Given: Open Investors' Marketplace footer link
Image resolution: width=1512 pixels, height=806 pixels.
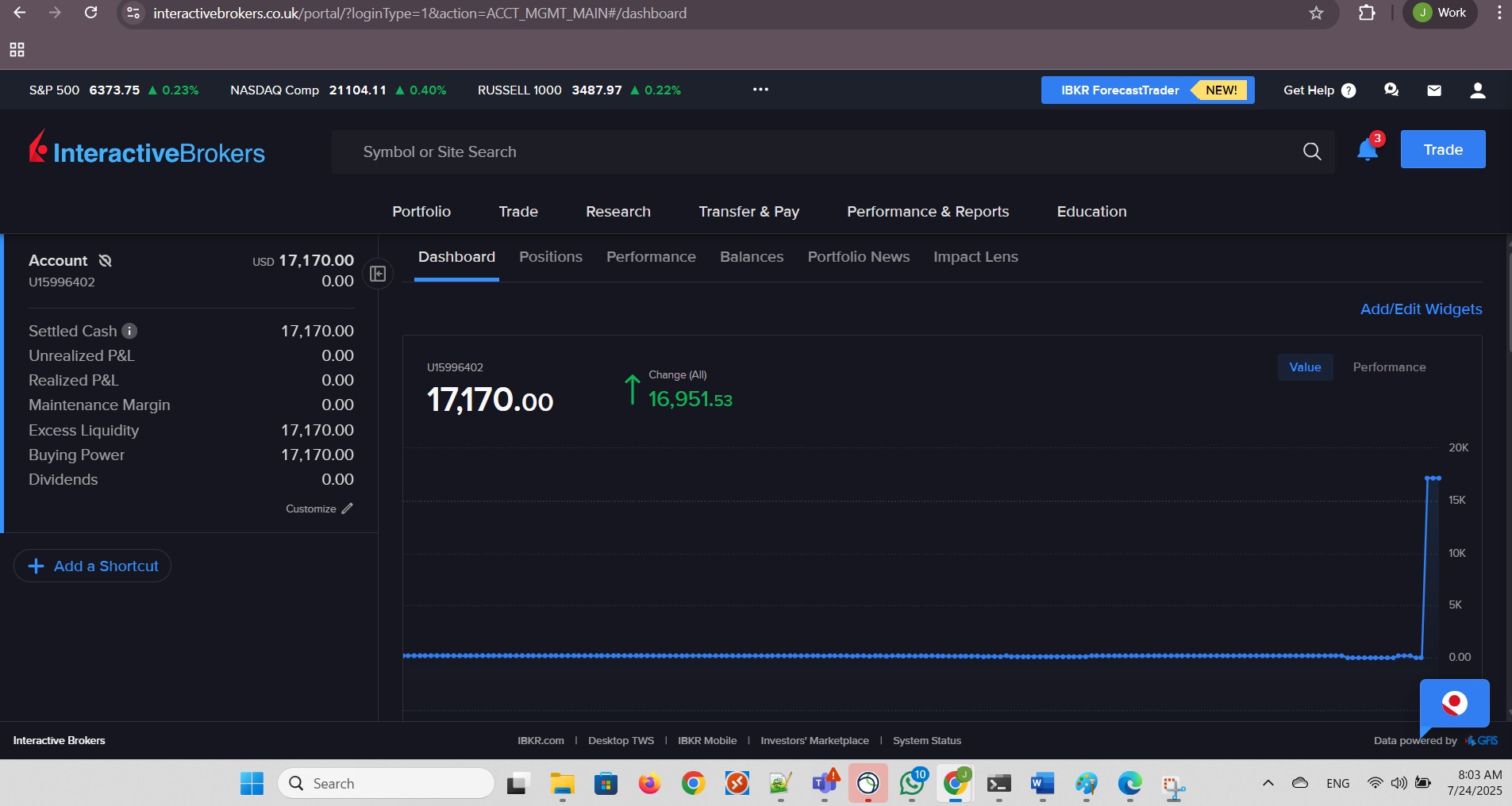Looking at the screenshot, I should click(x=814, y=741).
